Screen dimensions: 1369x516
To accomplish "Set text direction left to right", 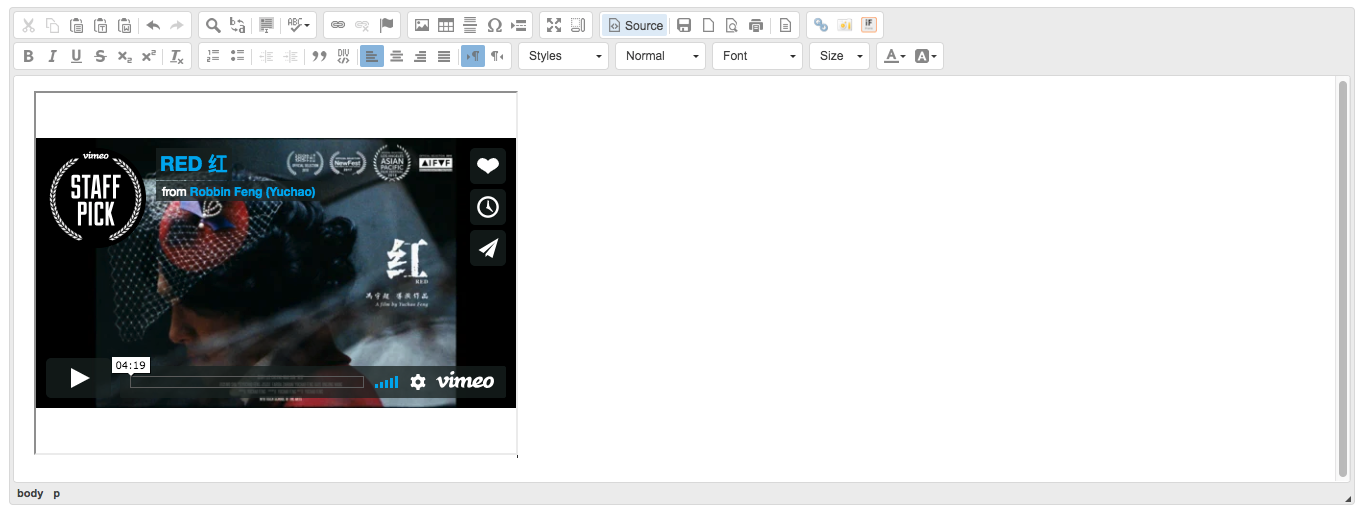I will [473, 56].
